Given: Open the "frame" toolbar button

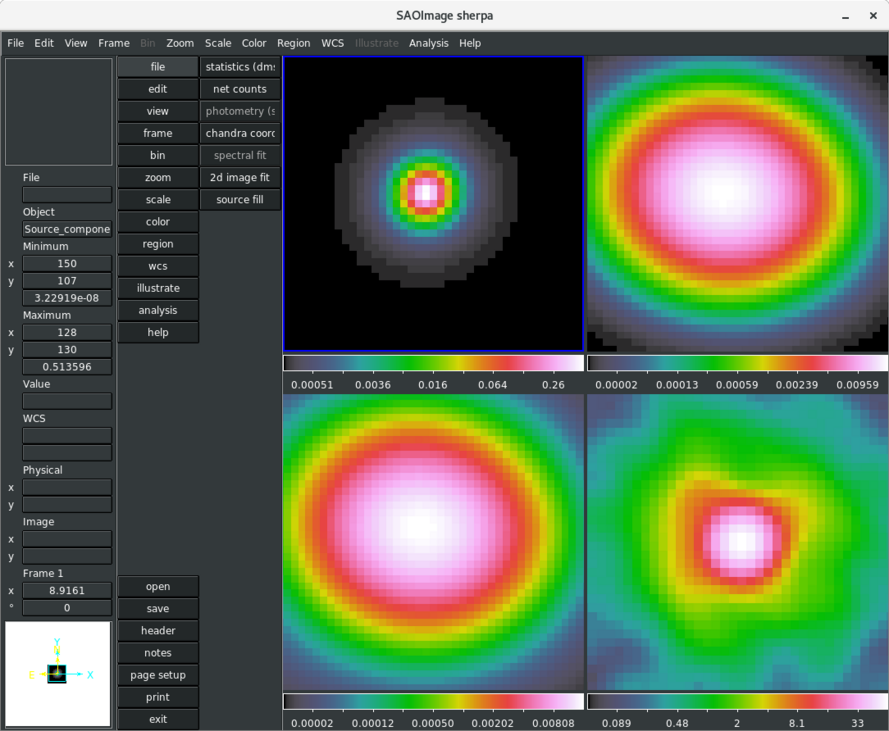Looking at the screenshot, I should pos(157,133).
